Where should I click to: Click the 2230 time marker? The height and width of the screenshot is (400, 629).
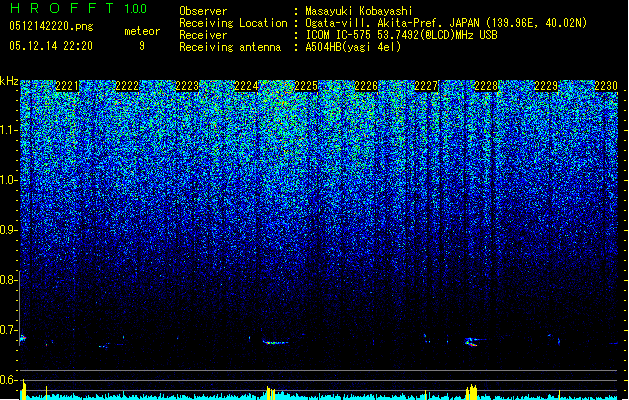pyautogui.click(x=606, y=86)
